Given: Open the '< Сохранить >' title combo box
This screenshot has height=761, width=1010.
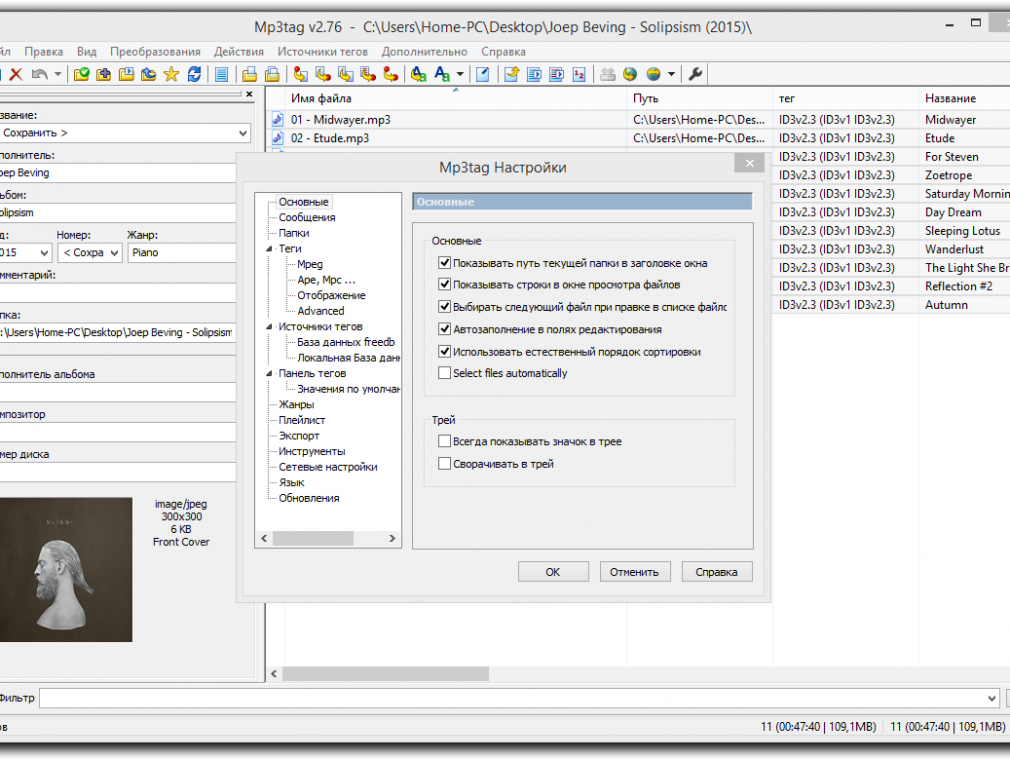Looking at the screenshot, I should pyautogui.click(x=124, y=133).
